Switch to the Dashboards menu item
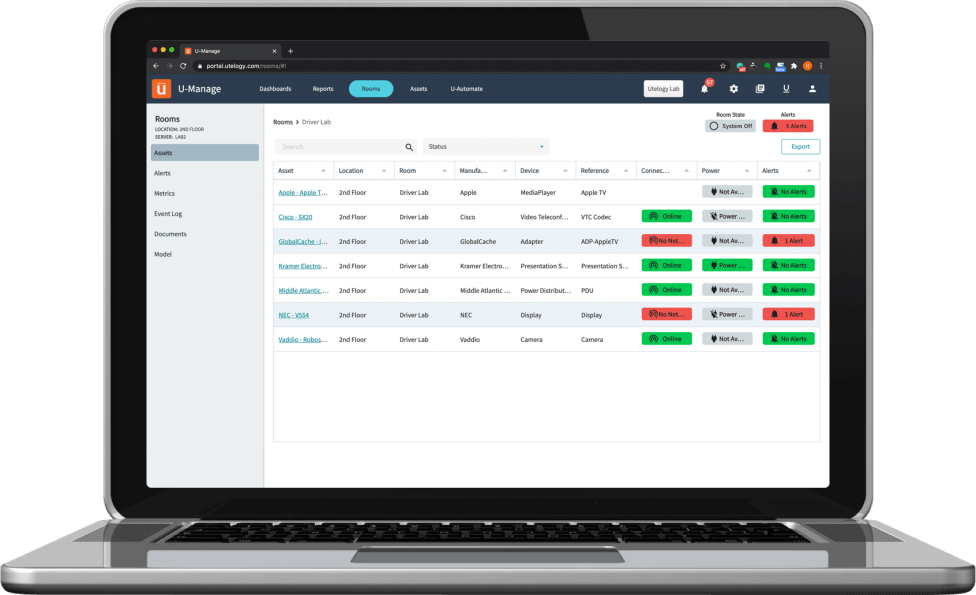 (275, 89)
